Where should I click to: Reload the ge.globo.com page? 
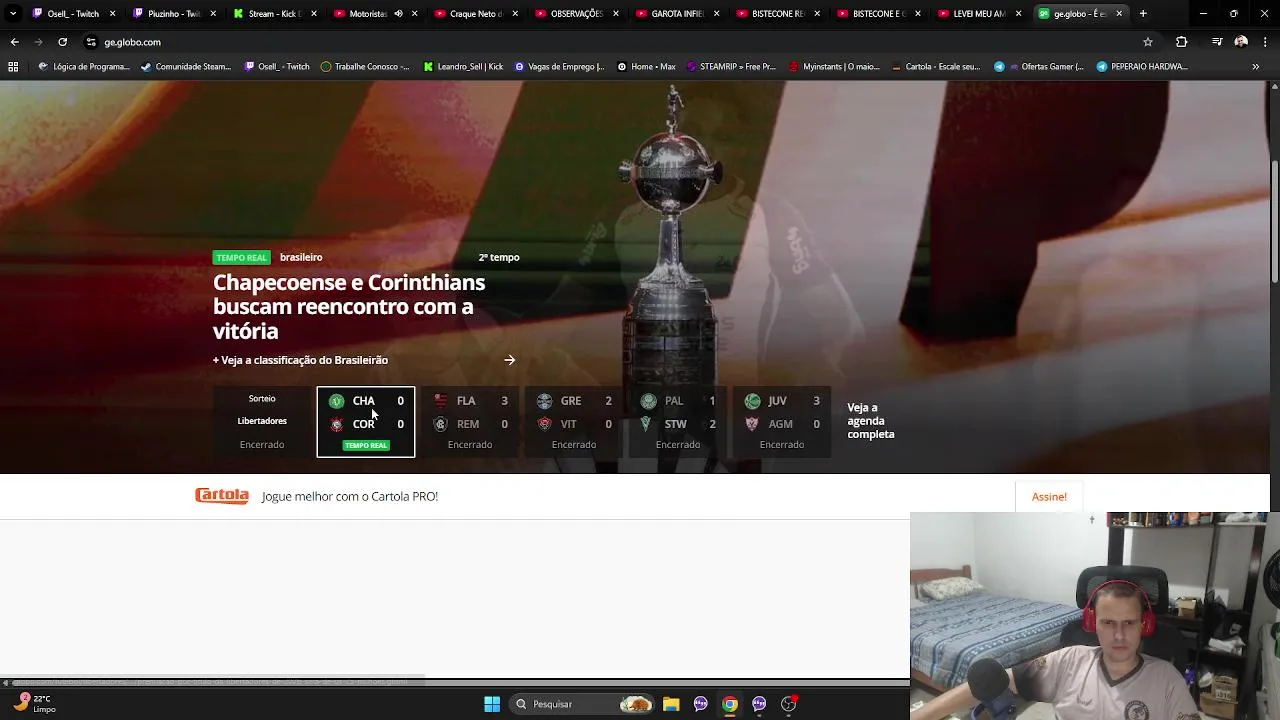coord(62,42)
